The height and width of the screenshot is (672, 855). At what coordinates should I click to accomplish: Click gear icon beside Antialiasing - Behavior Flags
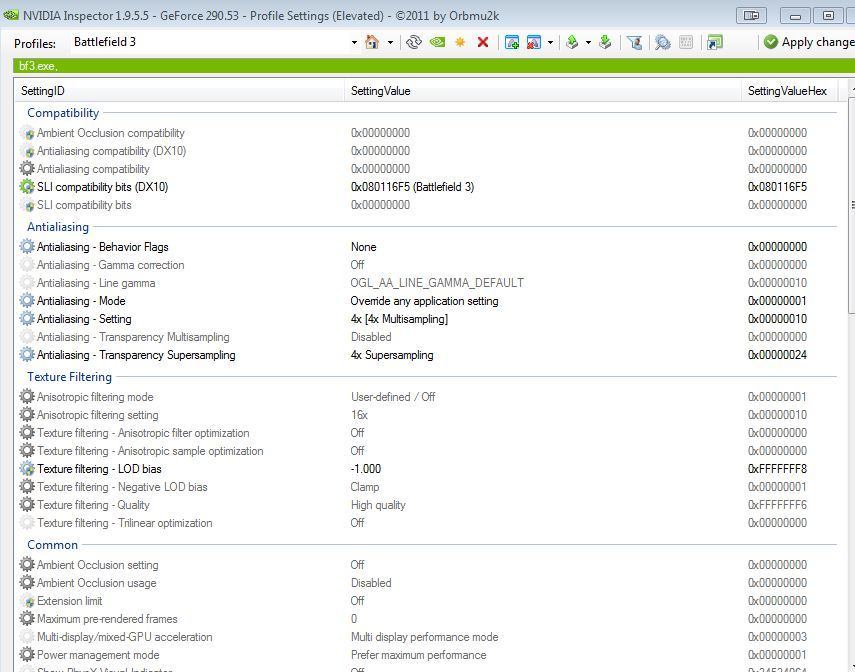tap(27, 247)
